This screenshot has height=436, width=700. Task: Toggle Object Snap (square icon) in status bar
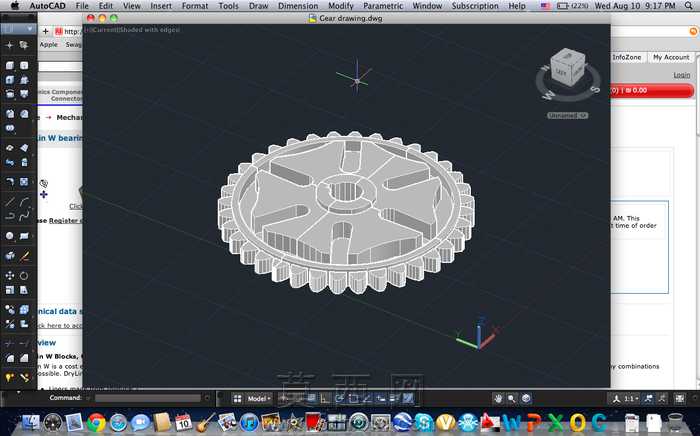point(353,399)
